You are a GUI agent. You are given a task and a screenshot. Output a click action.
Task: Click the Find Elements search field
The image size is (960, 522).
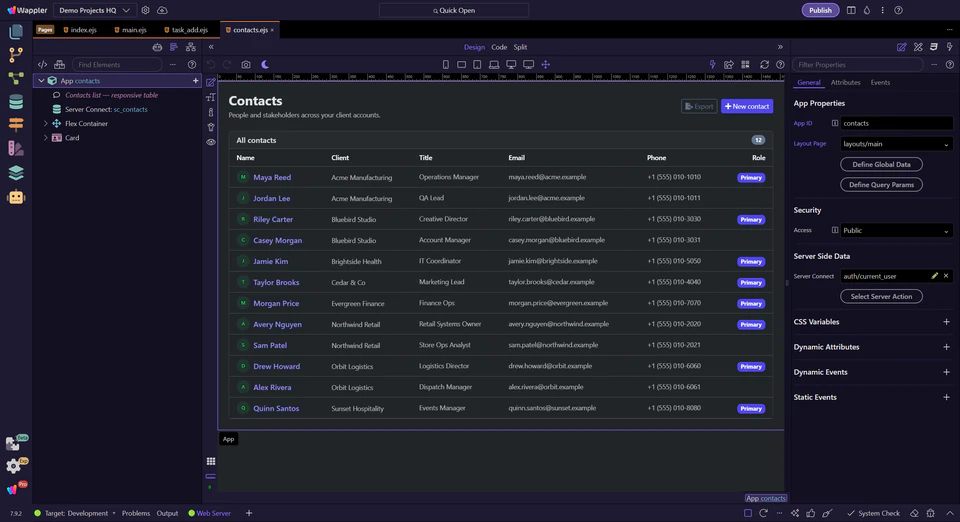pyautogui.click(x=117, y=65)
